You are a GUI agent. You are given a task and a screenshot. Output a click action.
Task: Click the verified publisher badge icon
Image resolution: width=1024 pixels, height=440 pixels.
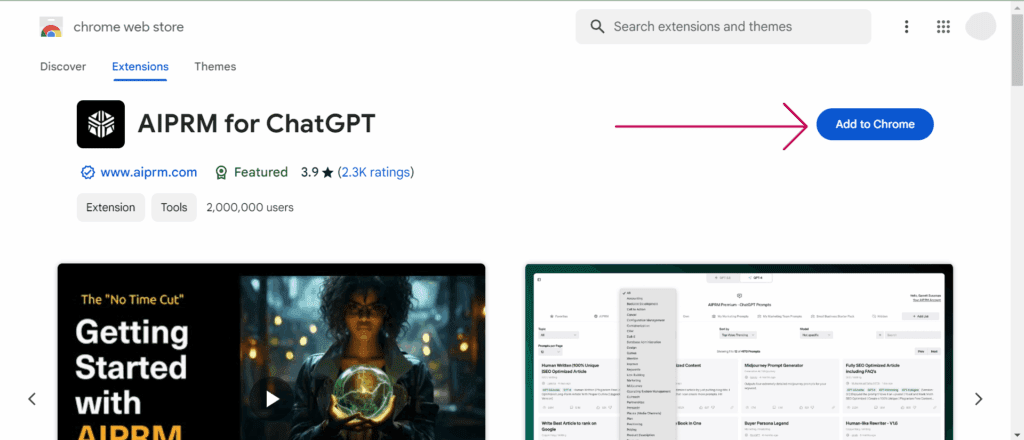[x=88, y=172]
